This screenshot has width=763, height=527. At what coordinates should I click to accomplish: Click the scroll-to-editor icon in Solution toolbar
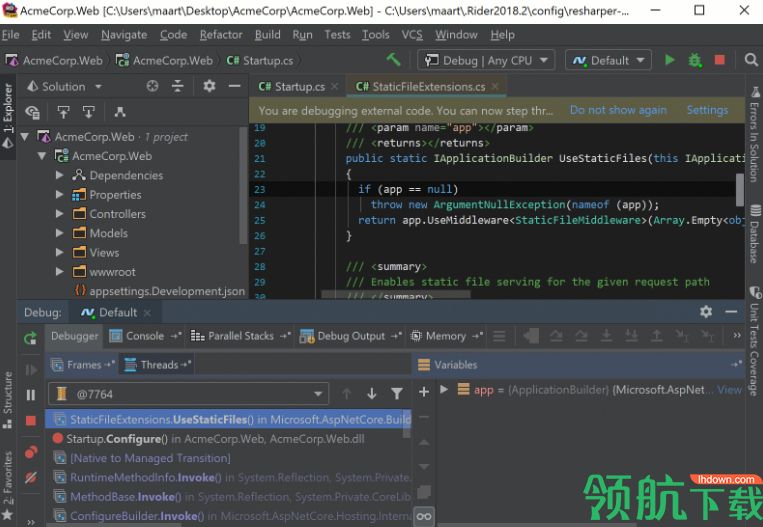[x=89, y=112]
